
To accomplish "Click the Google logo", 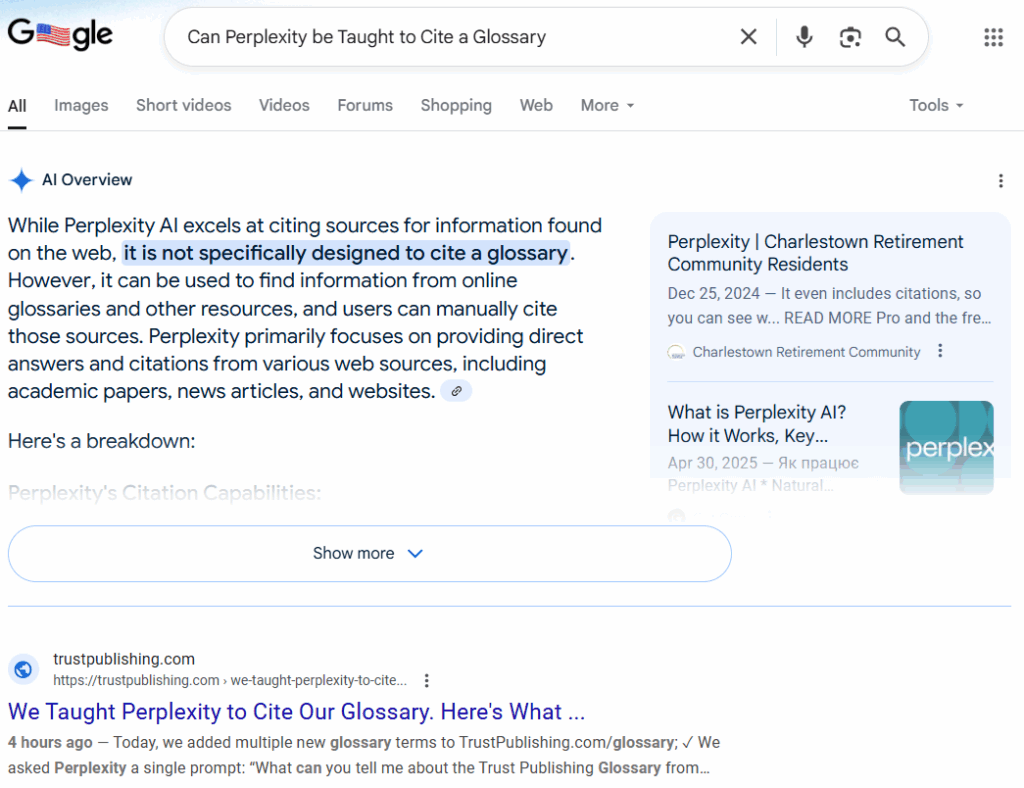I will [x=60, y=35].
